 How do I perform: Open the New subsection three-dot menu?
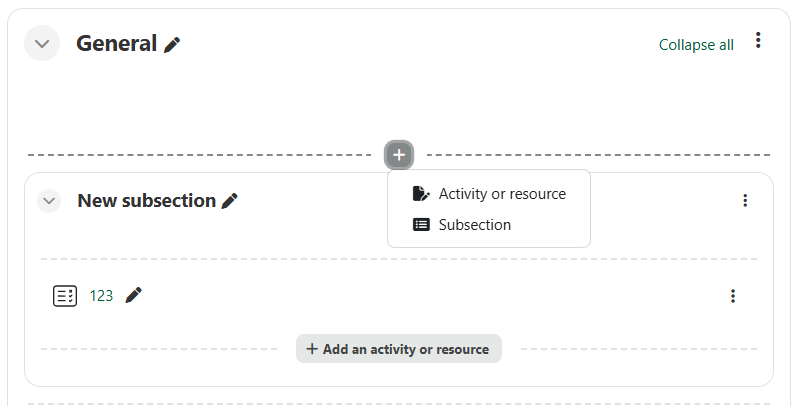click(745, 200)
